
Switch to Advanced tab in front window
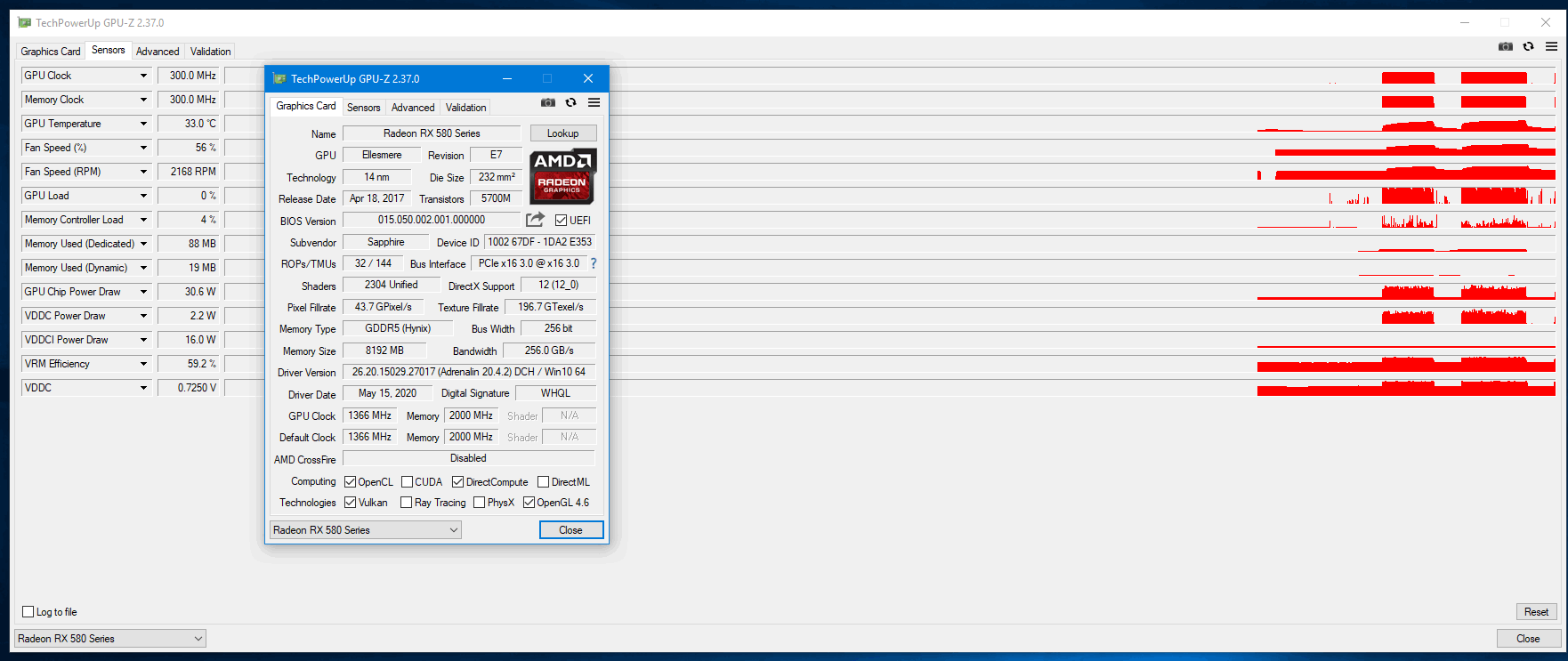[x=413, y=108]
